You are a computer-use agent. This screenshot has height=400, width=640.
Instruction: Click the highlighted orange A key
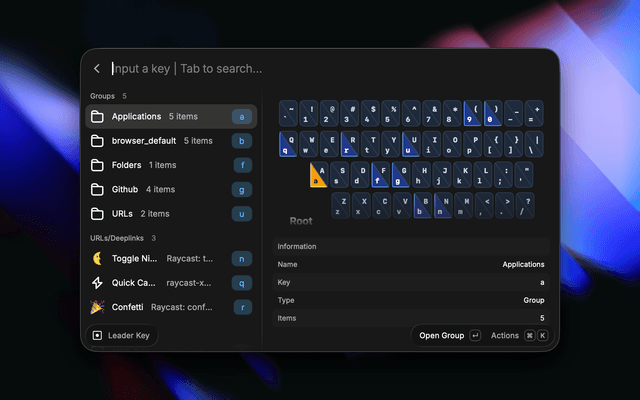[x=319, y=175]
